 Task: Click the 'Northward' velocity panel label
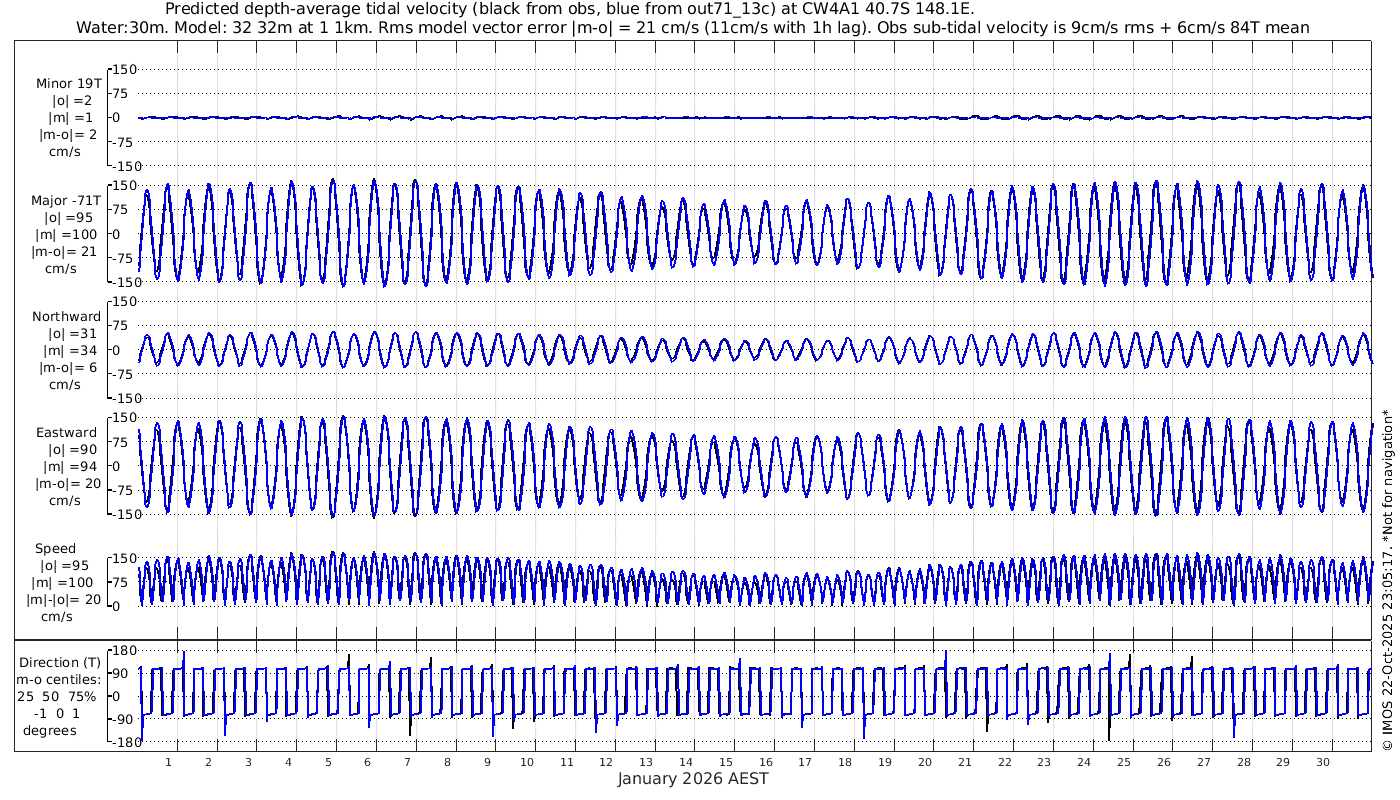click(67, 317)
